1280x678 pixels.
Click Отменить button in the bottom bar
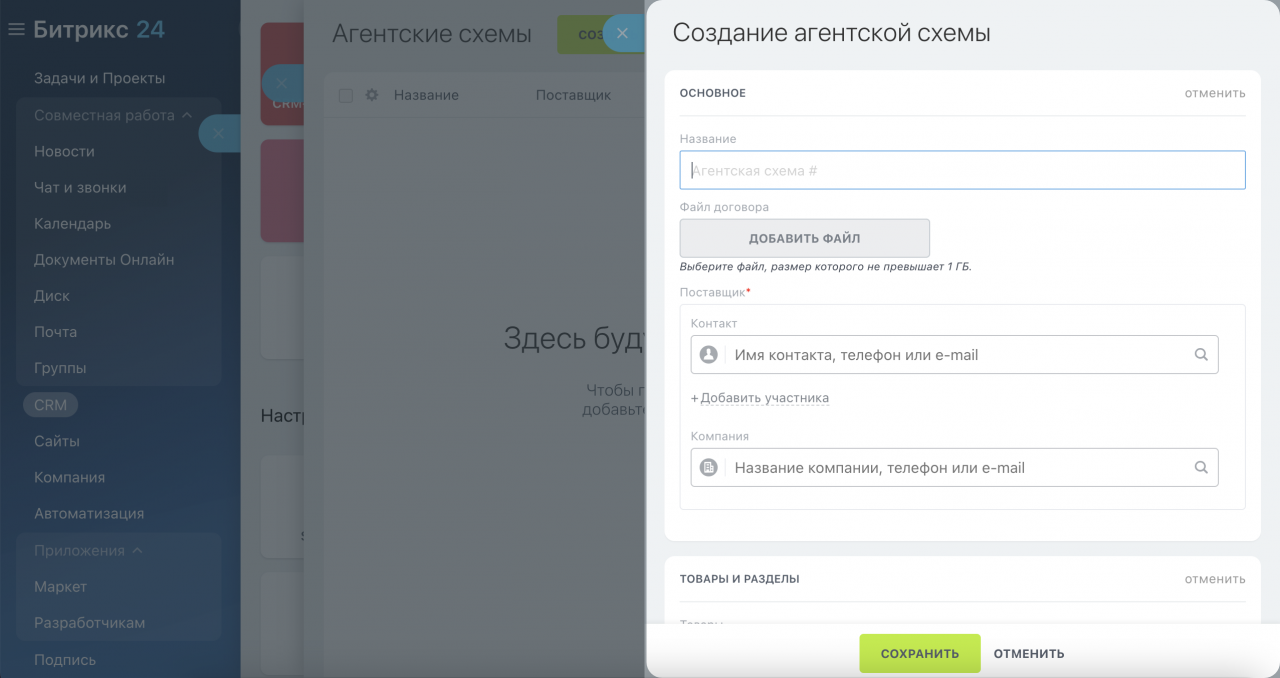(x=1028, y=653)
